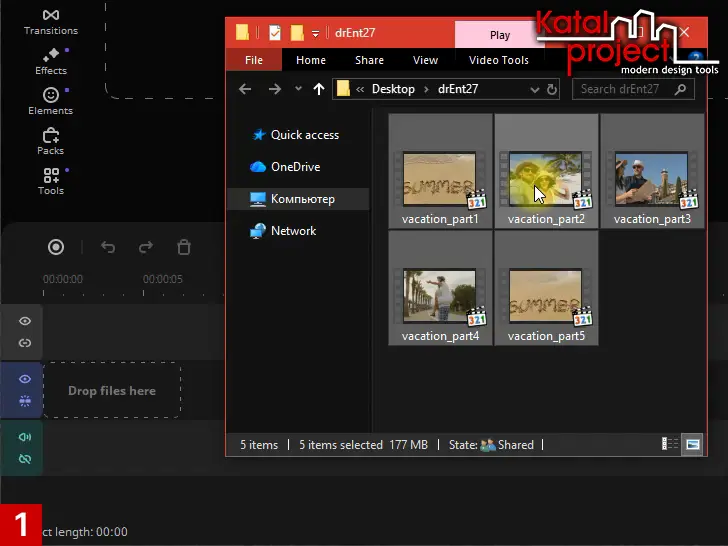The image size is (728, 546).
Task: Click drEnt27 in the address path
Action: pyautogui.click(x=458, y=89)
